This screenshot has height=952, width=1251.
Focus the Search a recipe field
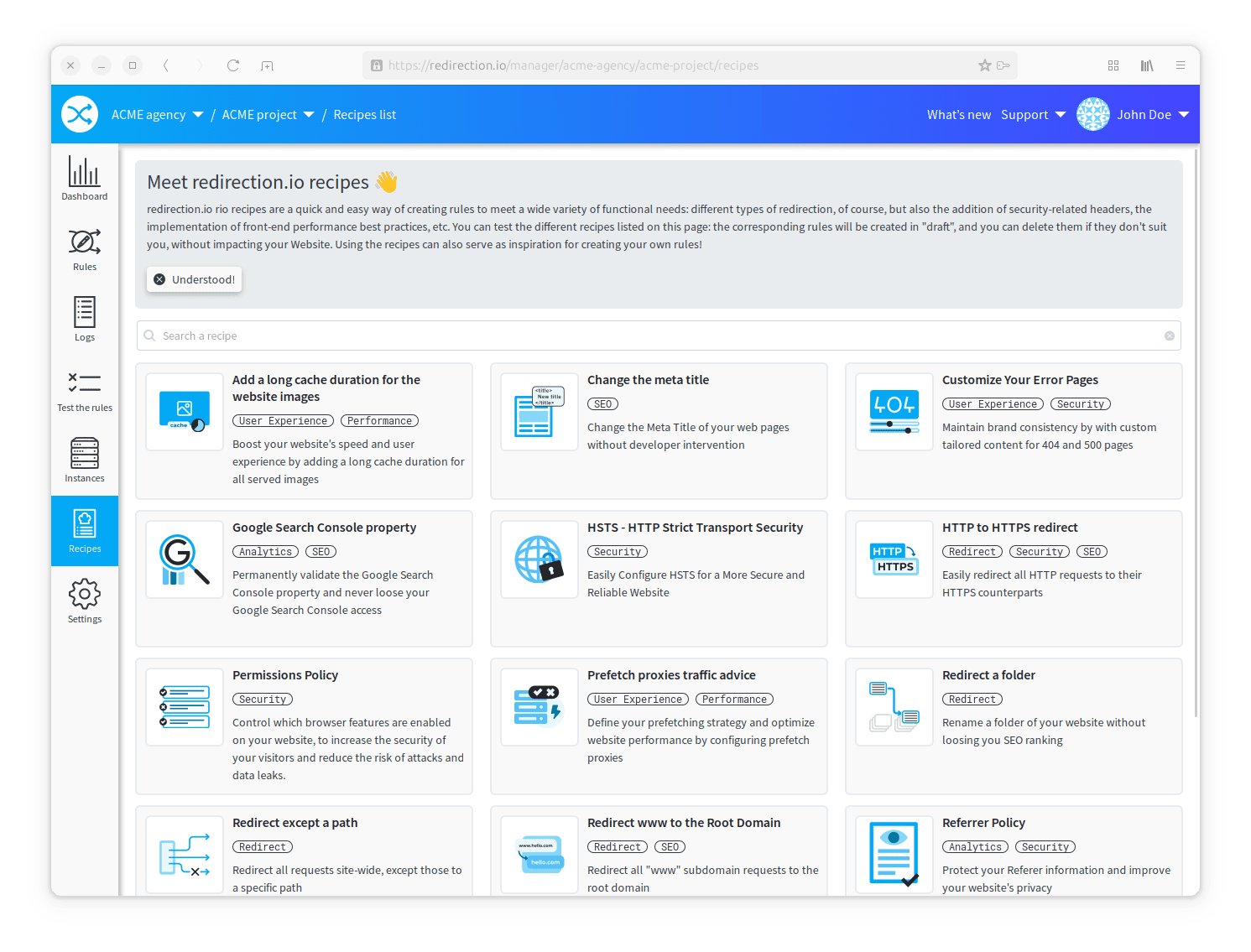659,336
